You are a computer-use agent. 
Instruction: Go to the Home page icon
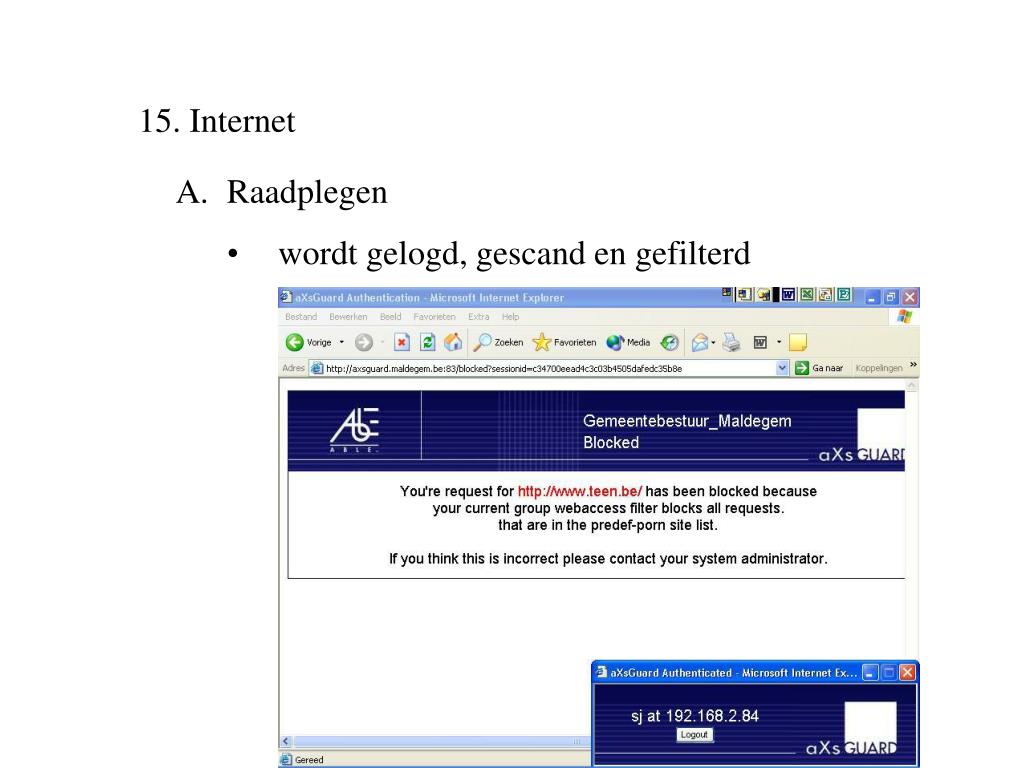pos(453,342)
